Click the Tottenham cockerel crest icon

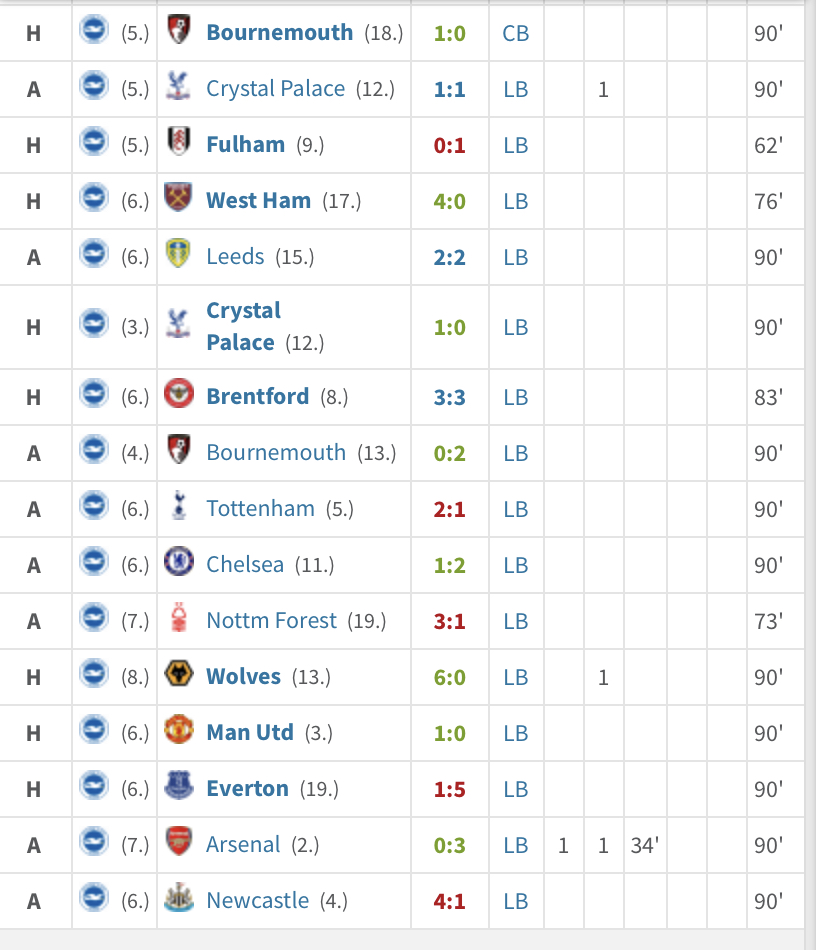click(179, 505)
